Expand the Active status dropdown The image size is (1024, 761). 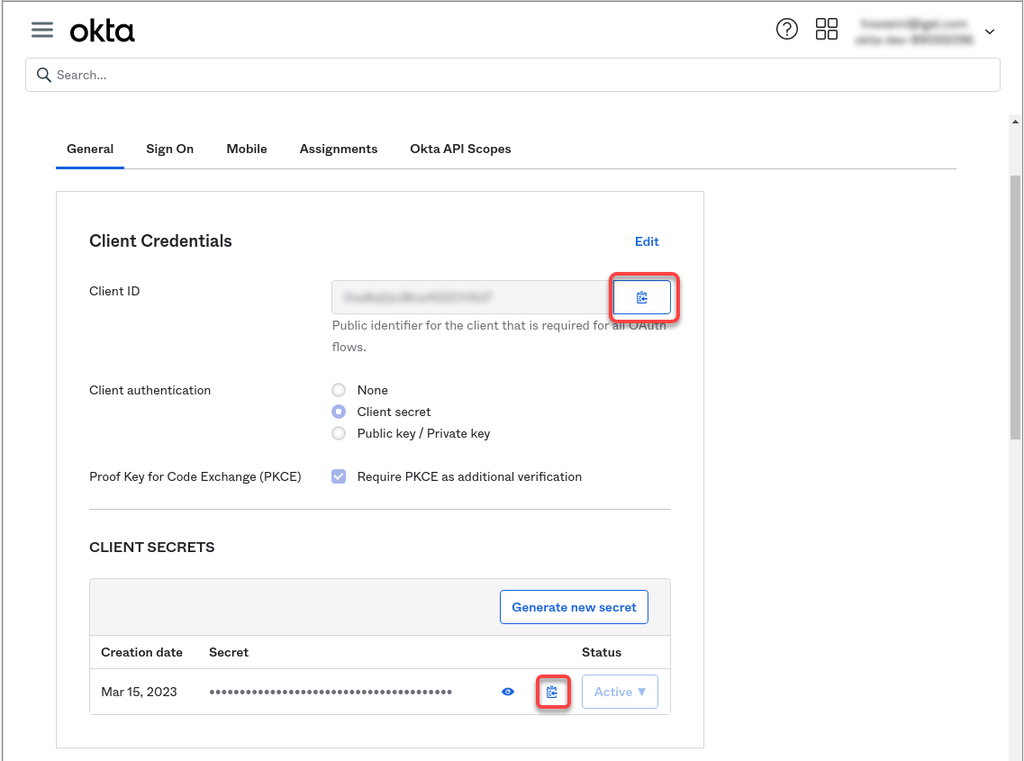[x=620, y=692]
